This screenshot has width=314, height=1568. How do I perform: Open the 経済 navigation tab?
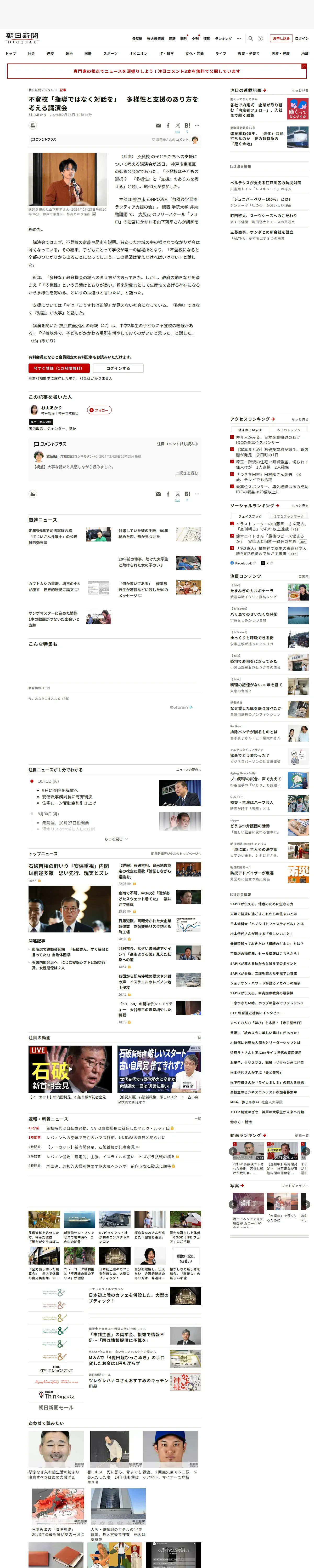point(50,54)
